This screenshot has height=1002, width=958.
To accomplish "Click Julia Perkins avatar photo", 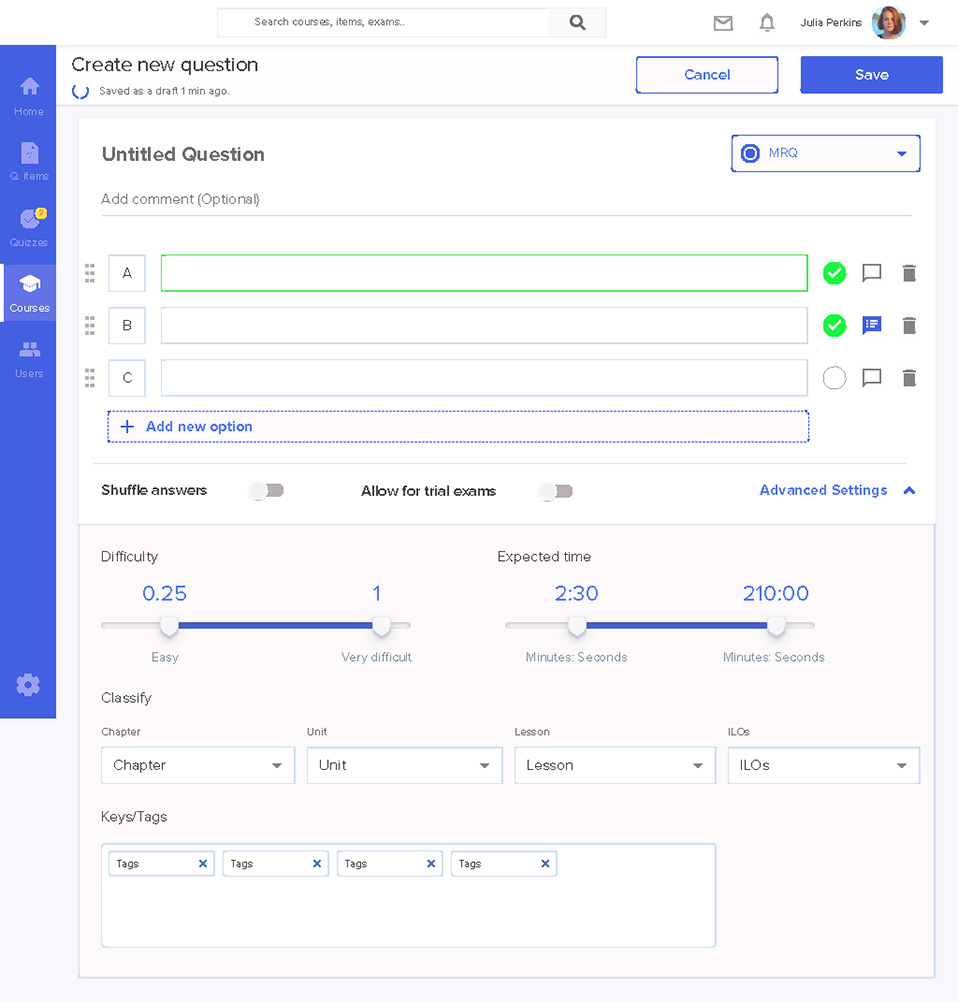I will click(x=888, y=22).
